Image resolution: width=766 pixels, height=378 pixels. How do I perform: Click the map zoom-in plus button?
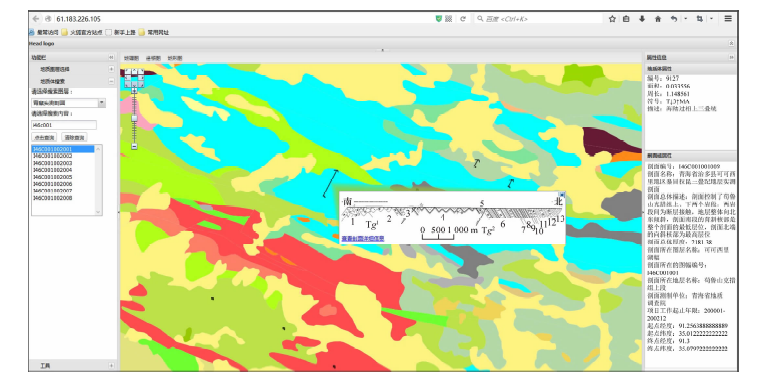[134, 91]
